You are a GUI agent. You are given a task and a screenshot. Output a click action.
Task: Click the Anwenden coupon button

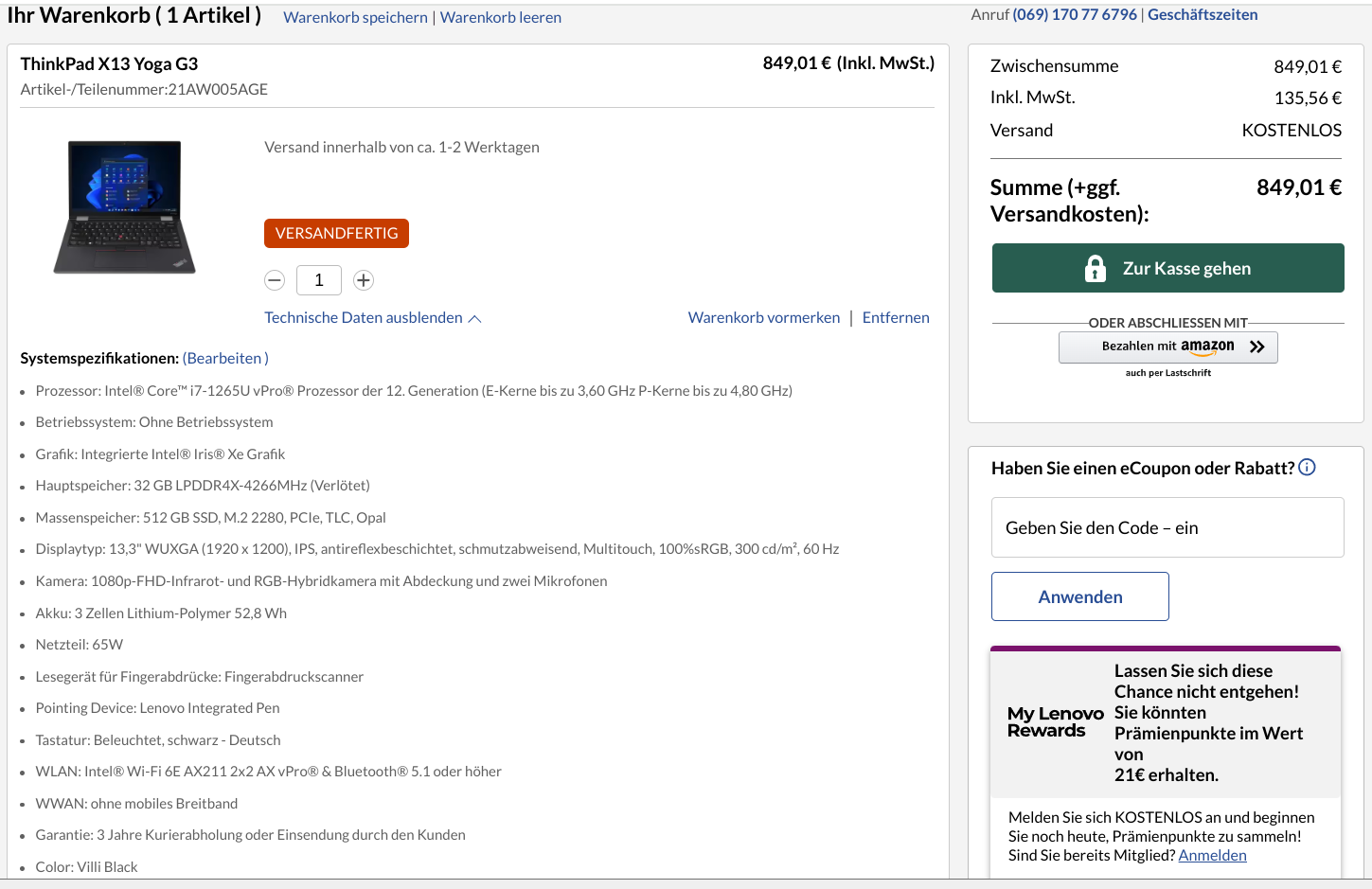click(x=1079, y=596)
